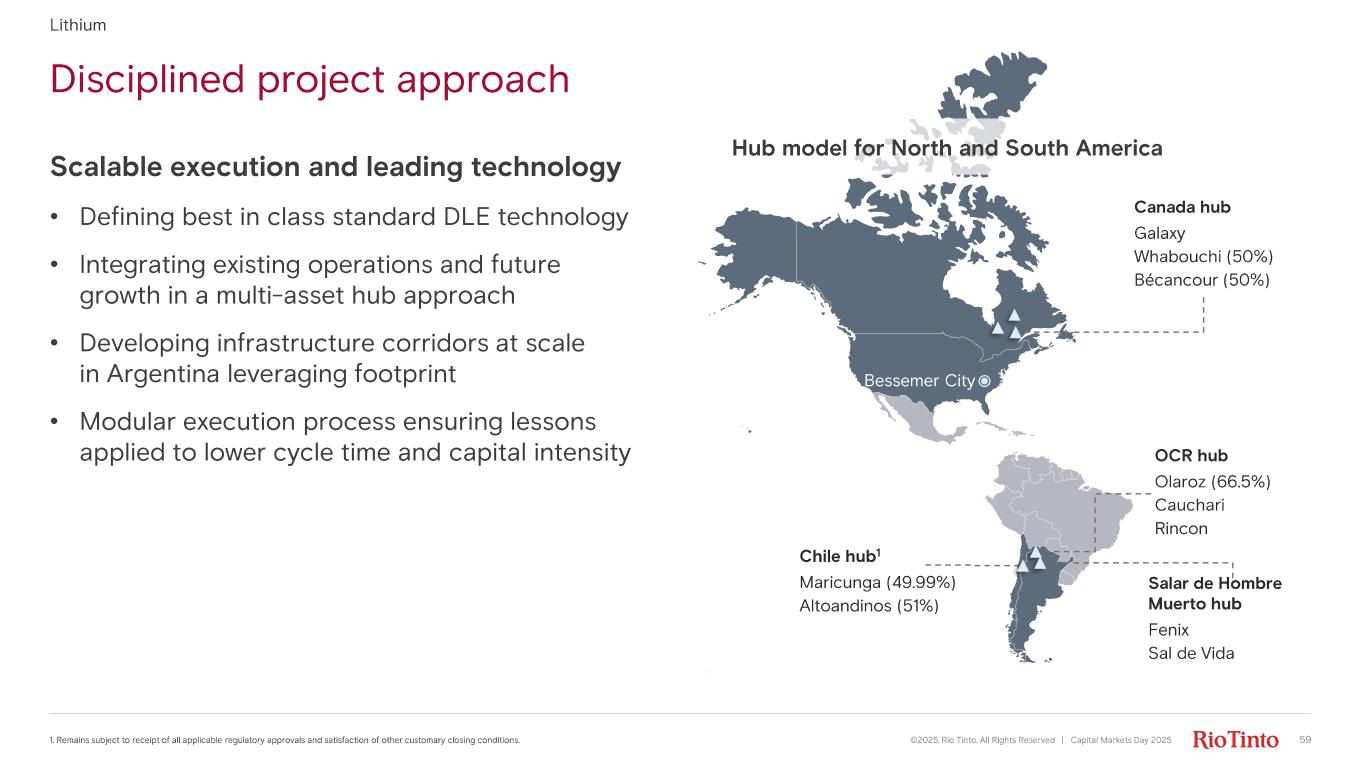Viewport: 1365px width, 768px height.
Task: Click the 'Bessemer City' label
Action: click(918, 381)
